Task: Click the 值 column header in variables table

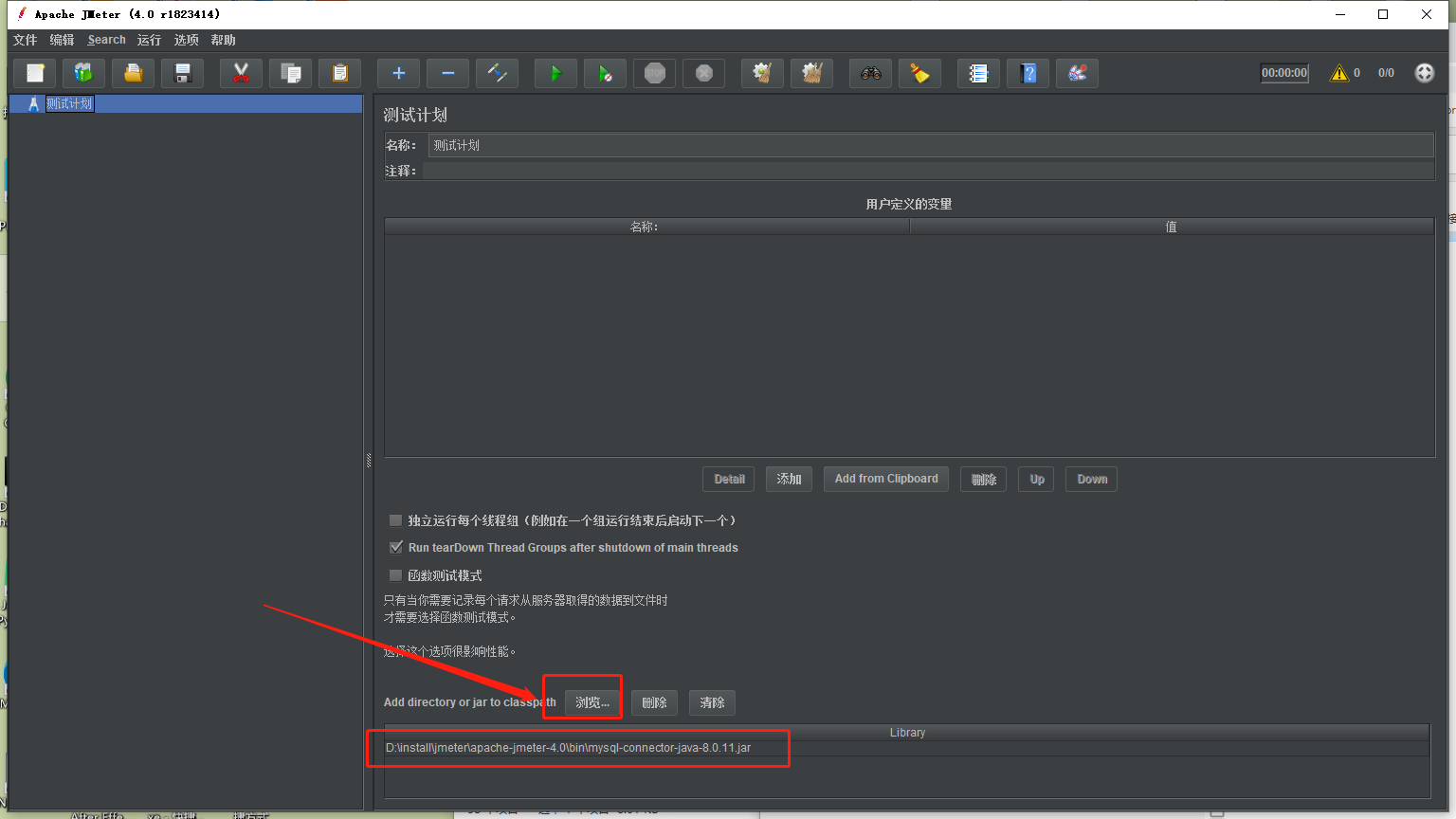Action: (x=1172, y=227)
